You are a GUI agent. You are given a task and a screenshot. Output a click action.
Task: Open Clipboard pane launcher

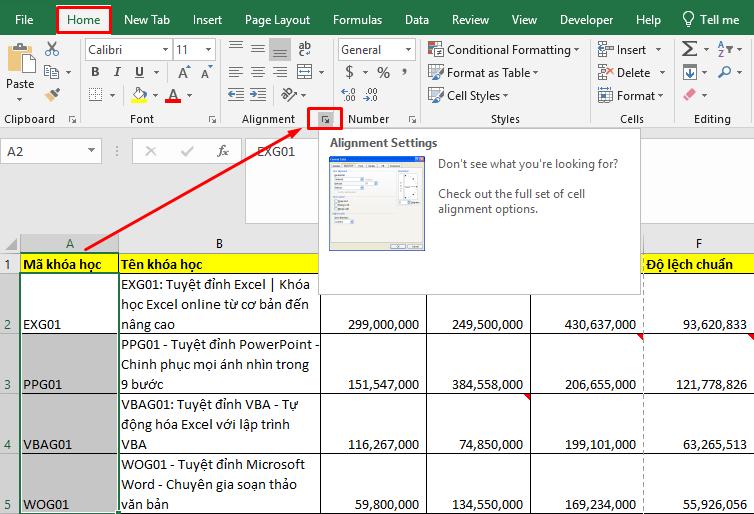72,119
